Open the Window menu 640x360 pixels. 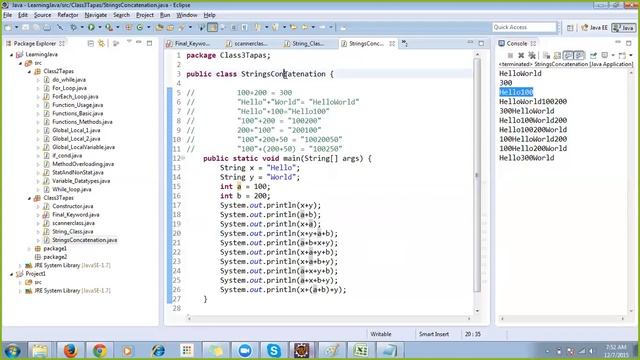pos(187,15)
